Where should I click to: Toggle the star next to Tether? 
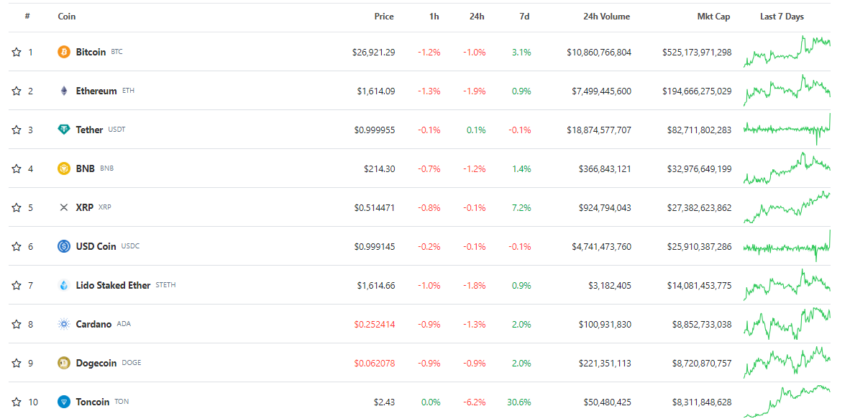pos(16,130)
